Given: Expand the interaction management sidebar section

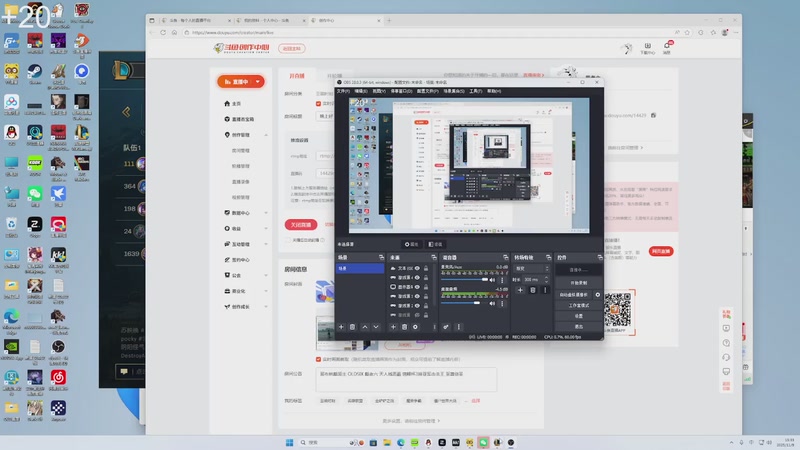Looking at the screenshot, I should pos(266,244).
